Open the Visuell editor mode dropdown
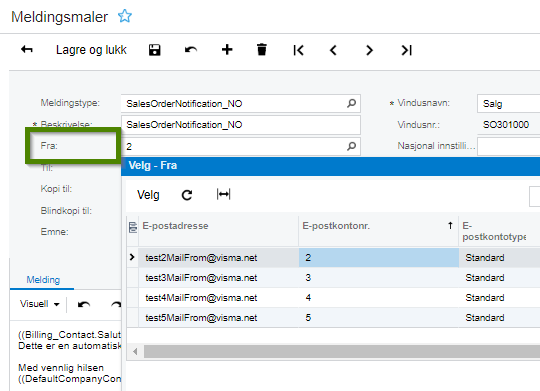Screen dimensions: 540x391 (x=40, y=304)
